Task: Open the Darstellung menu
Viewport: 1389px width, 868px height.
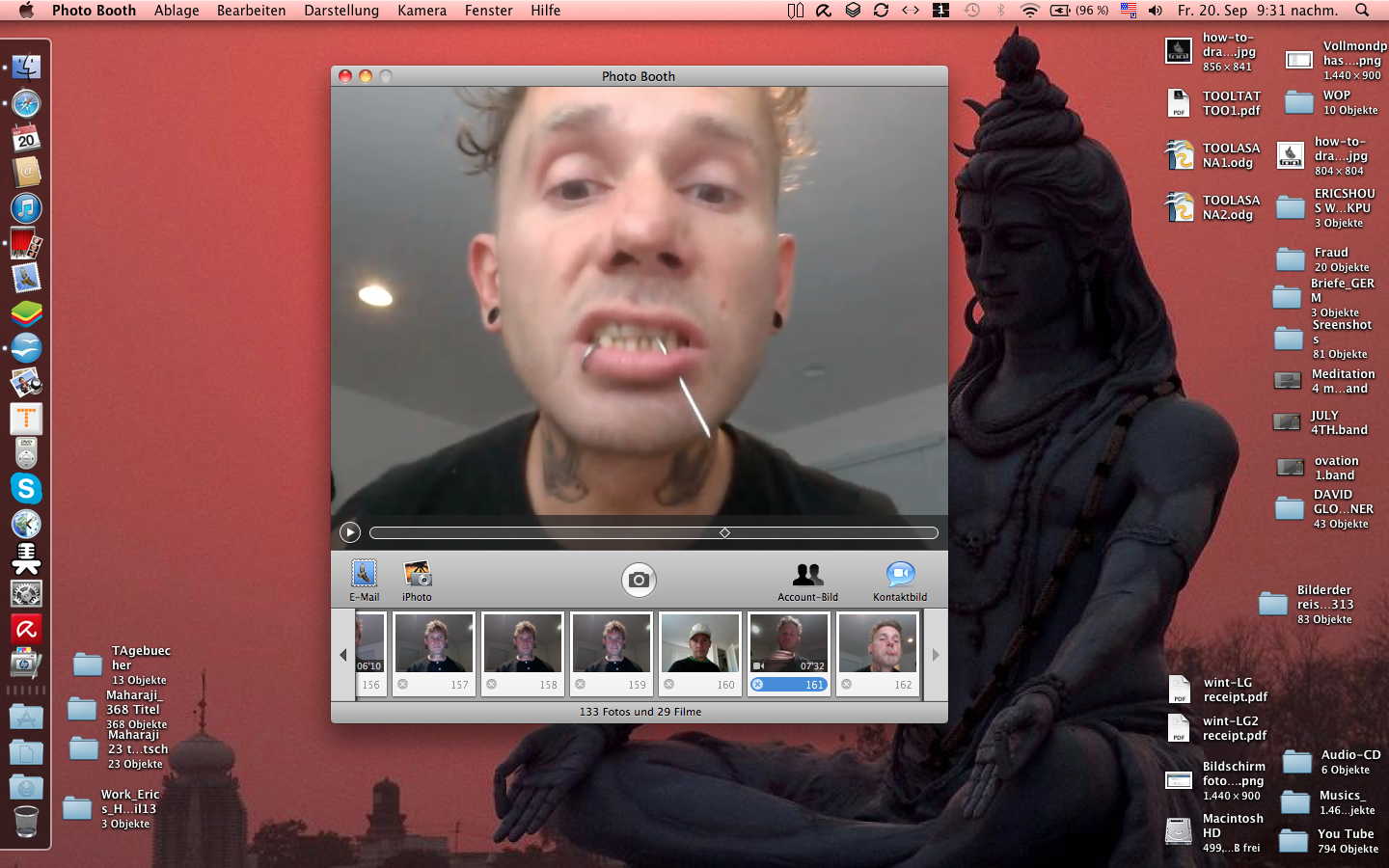Action: pos(341,11)
